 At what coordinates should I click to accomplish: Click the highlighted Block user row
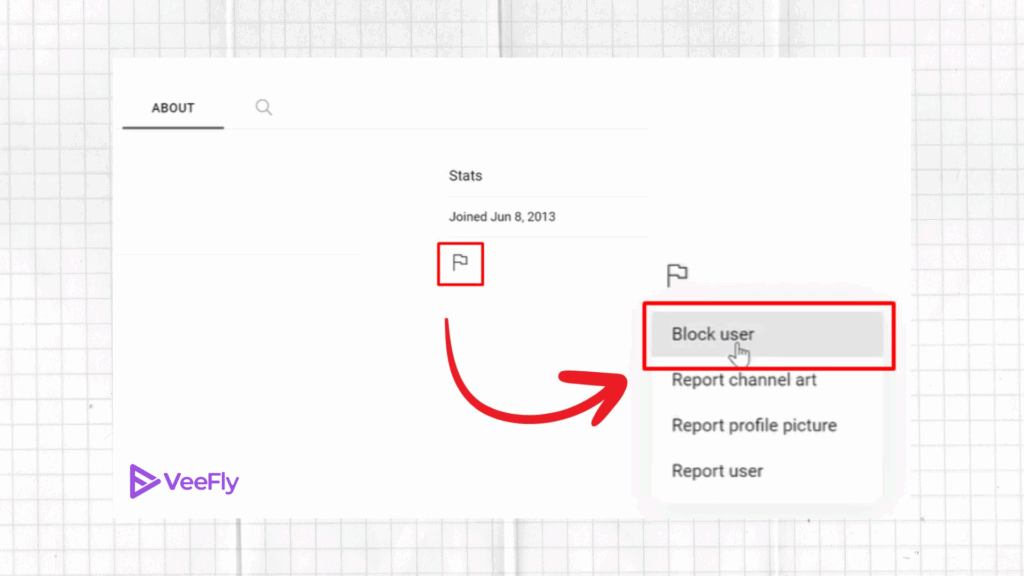[x=768, y=336]
